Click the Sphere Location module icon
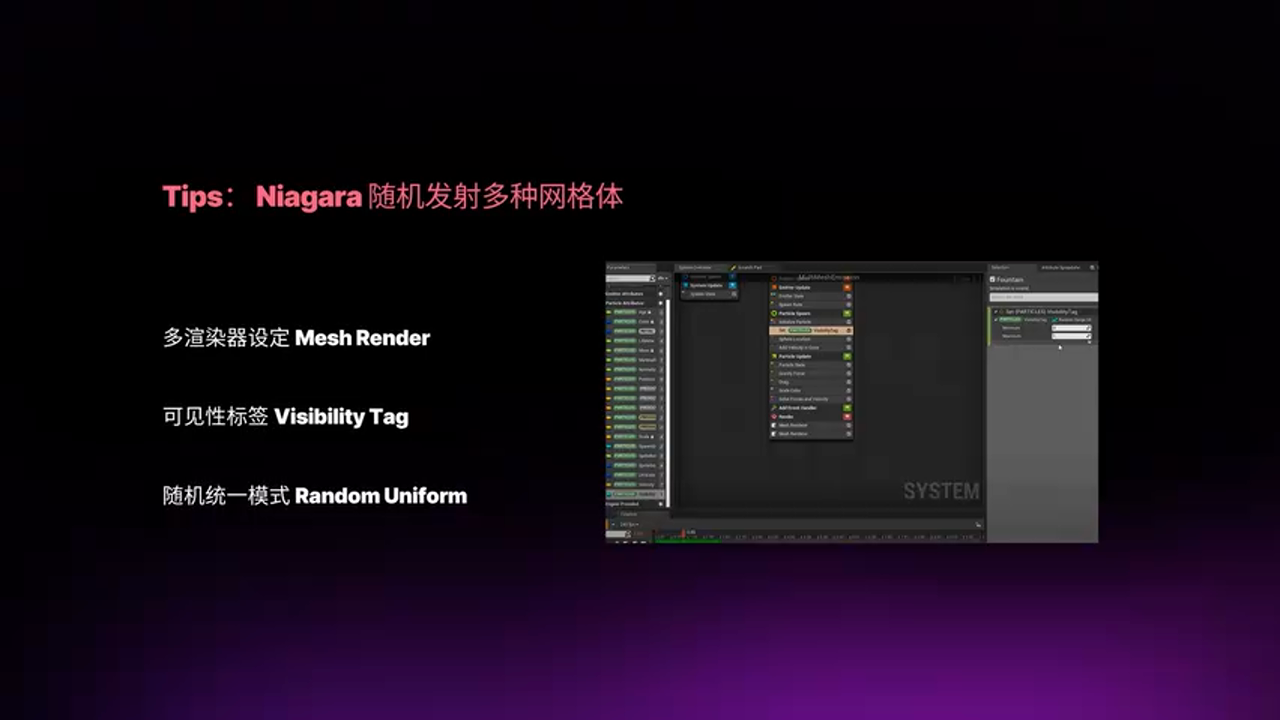The width and height of the screenshot is (1280, 720). [x=774, y=339]
